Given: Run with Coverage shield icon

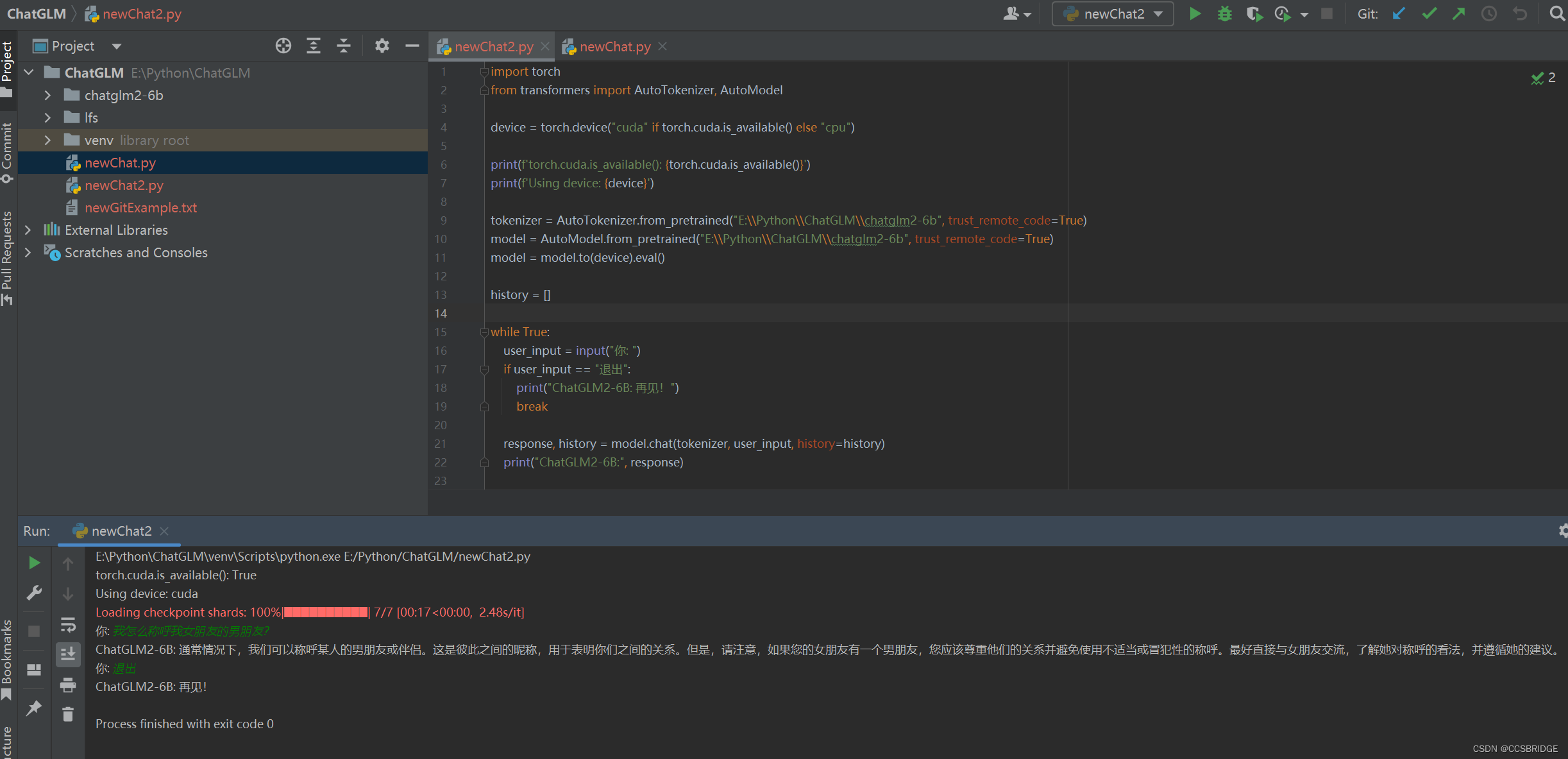Looking at the screenshot, I should pos(1254,13).
